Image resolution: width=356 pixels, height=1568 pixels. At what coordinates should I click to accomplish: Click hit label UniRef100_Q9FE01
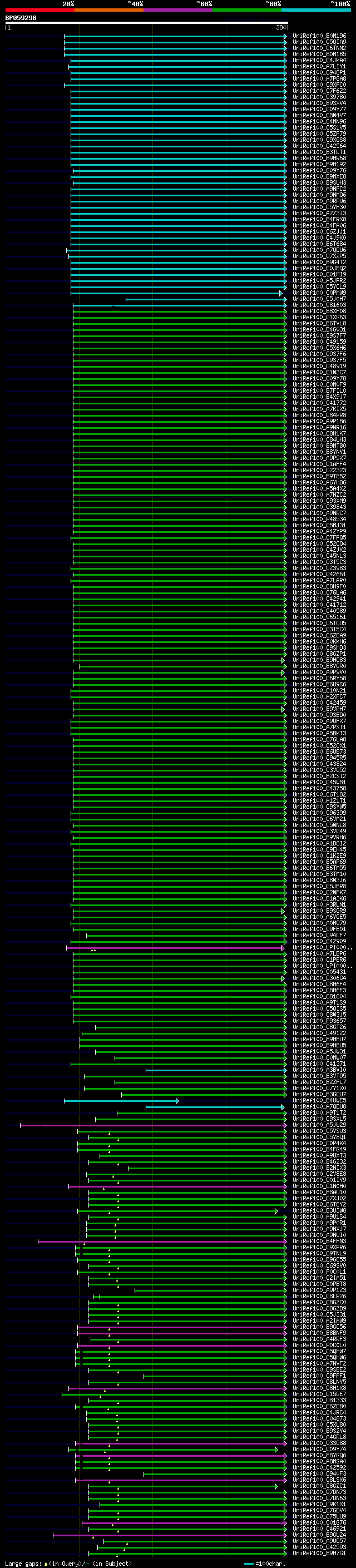click(x=319, y=929)
